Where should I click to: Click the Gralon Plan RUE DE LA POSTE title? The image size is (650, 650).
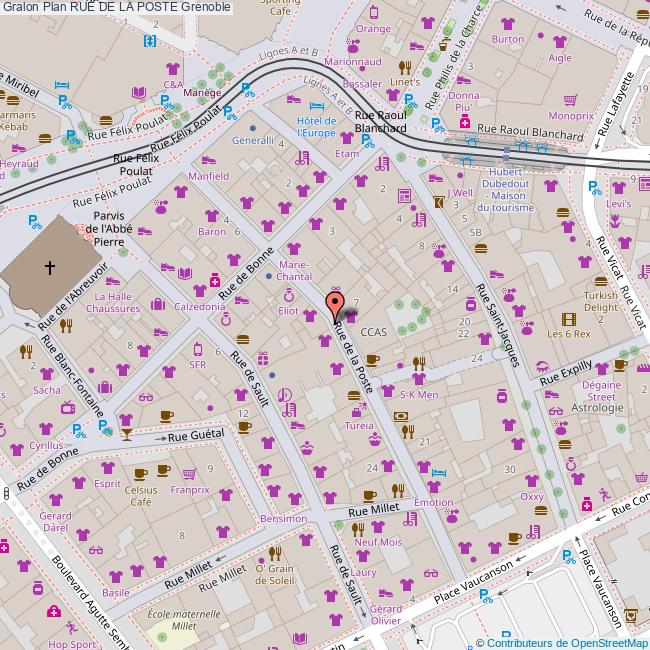point(116,7)
